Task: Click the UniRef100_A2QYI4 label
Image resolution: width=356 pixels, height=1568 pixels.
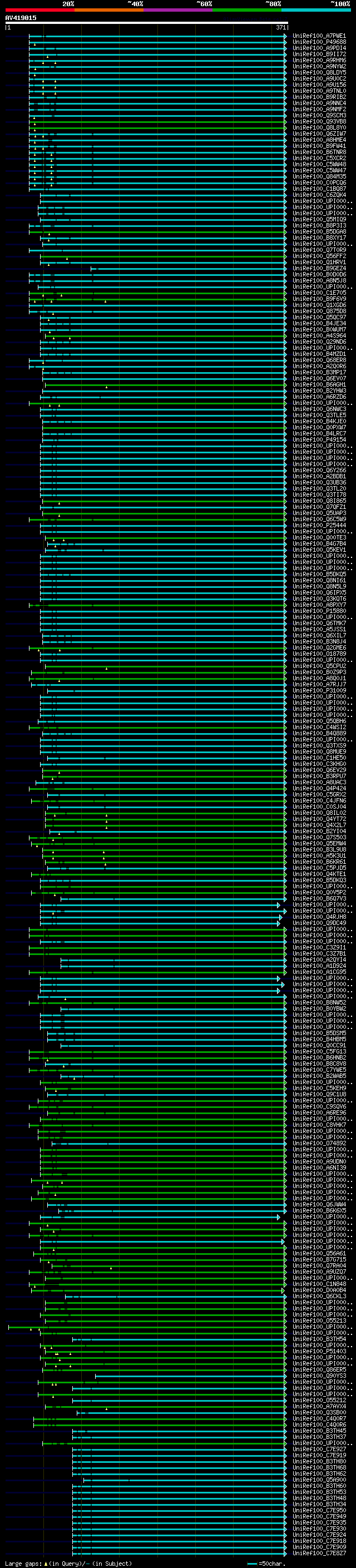Action: coord(319,960)
